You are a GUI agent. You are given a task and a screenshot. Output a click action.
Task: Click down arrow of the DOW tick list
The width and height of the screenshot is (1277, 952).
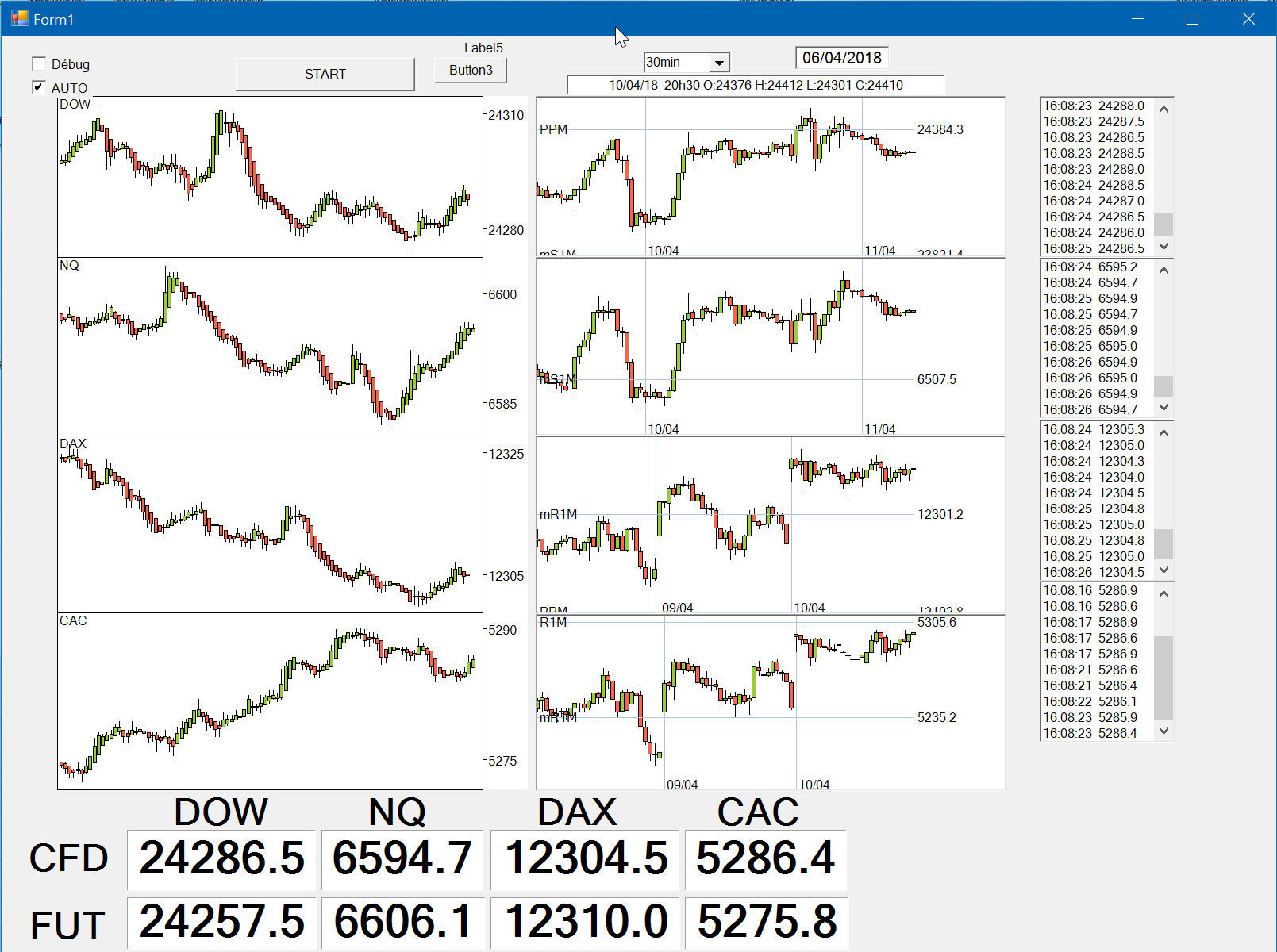click(1164, 247)
